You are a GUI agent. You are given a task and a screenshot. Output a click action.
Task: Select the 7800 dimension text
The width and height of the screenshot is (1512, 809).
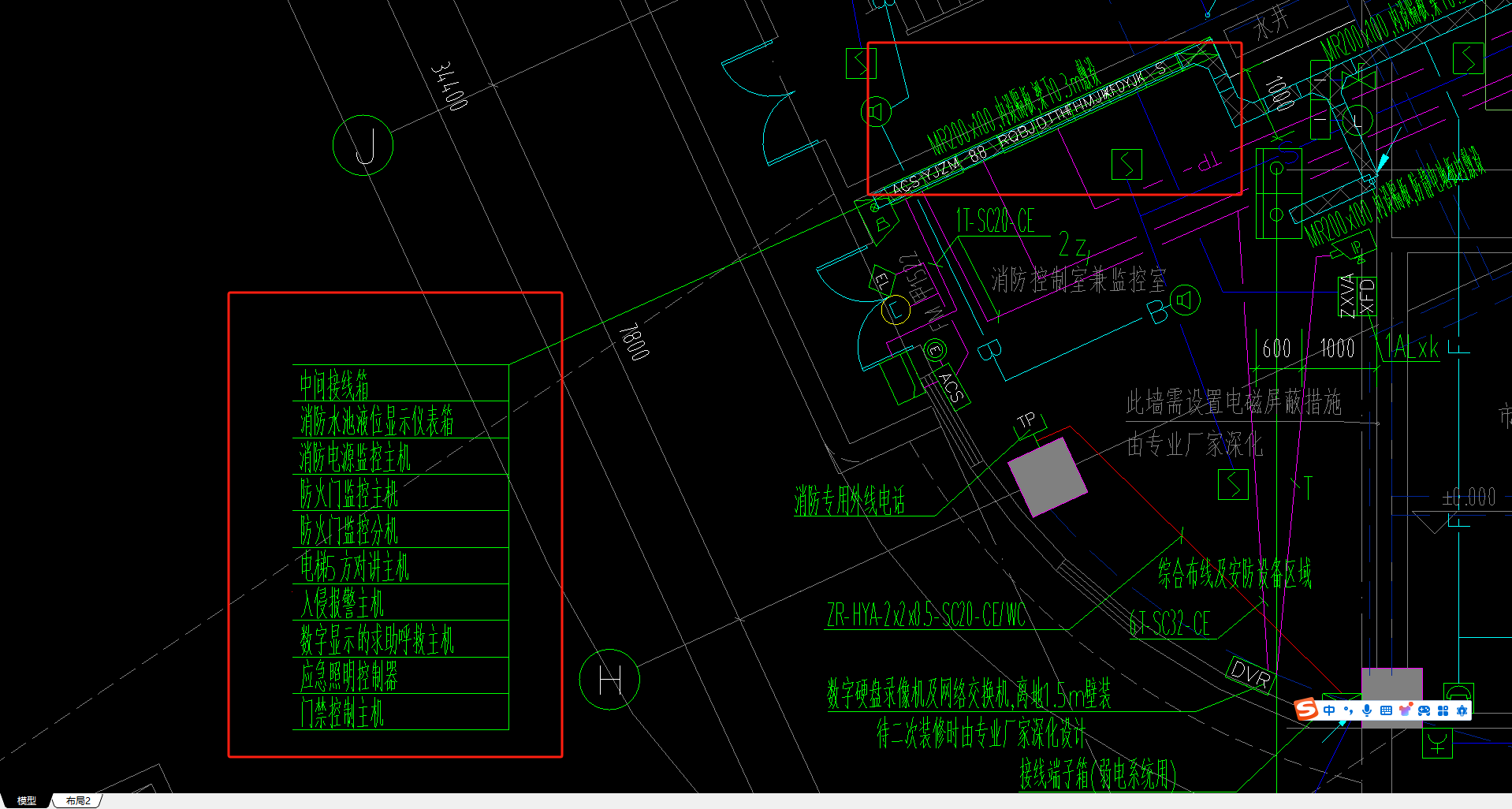coord(633,341)
